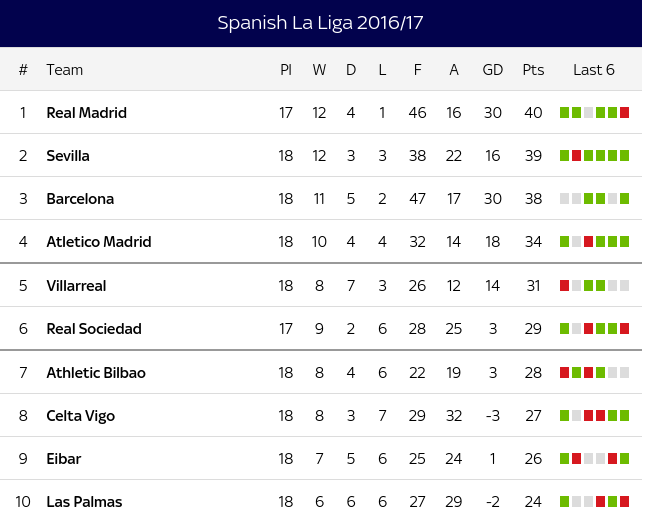Click the Pts column header
659x522 pixels.
click(x=533, y=70)
